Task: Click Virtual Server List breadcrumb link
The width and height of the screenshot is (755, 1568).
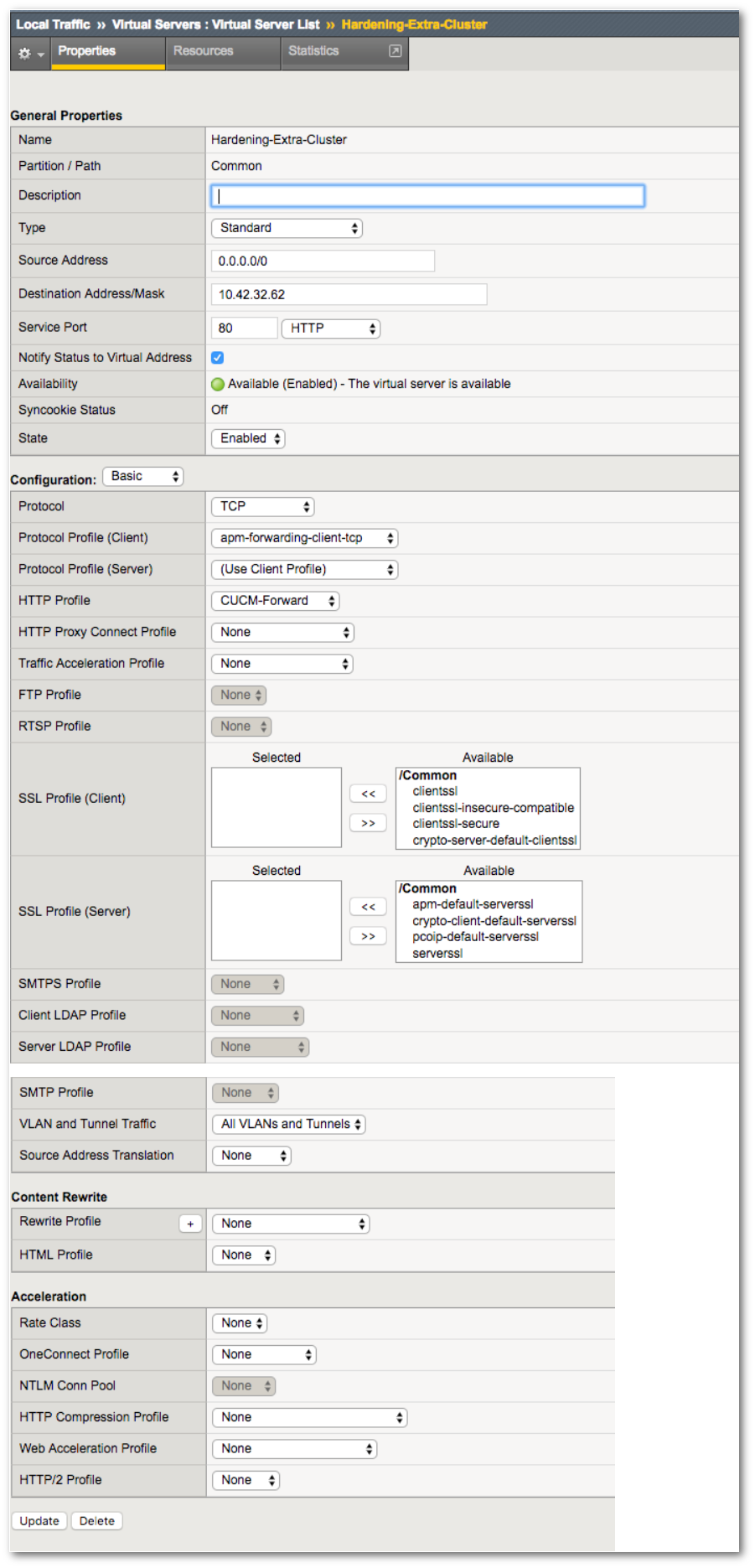Action: pos(266,24)
